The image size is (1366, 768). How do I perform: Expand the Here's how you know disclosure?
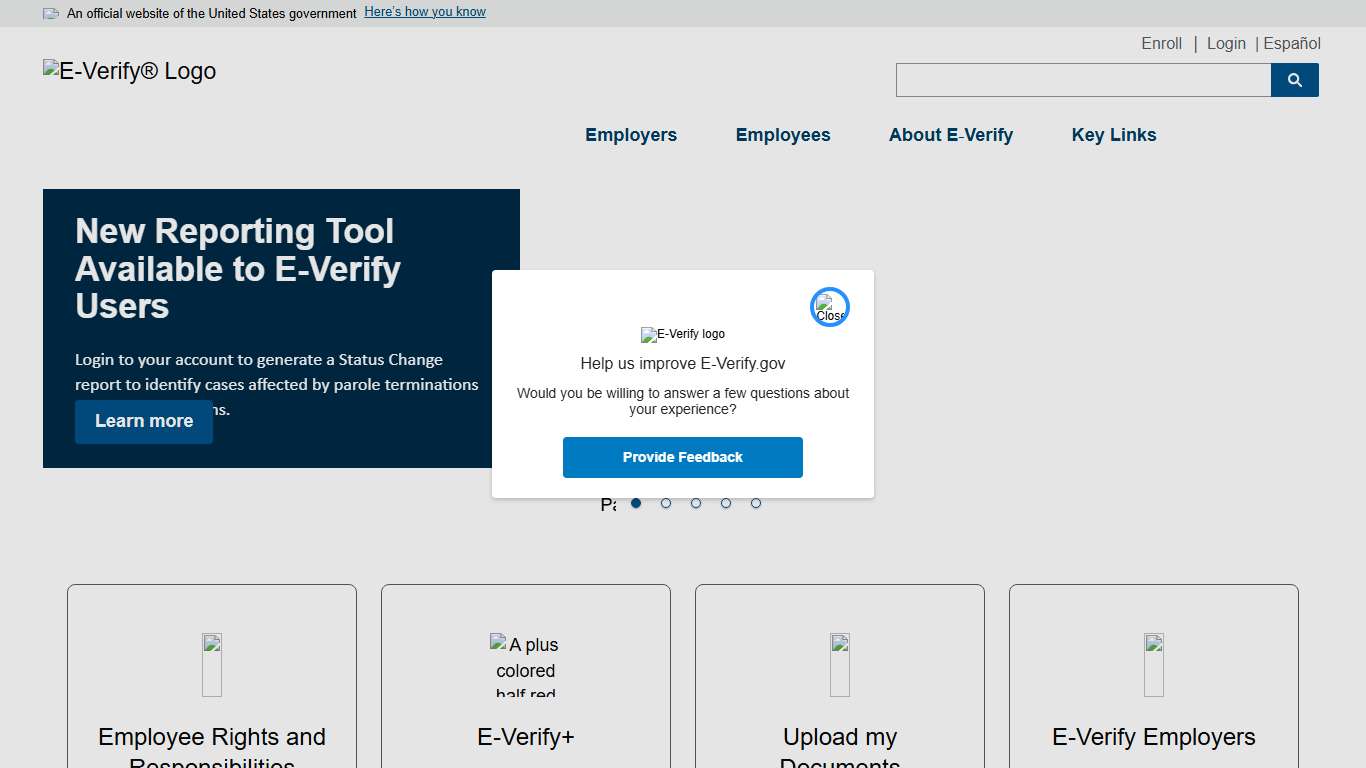[x=424, y=11]
